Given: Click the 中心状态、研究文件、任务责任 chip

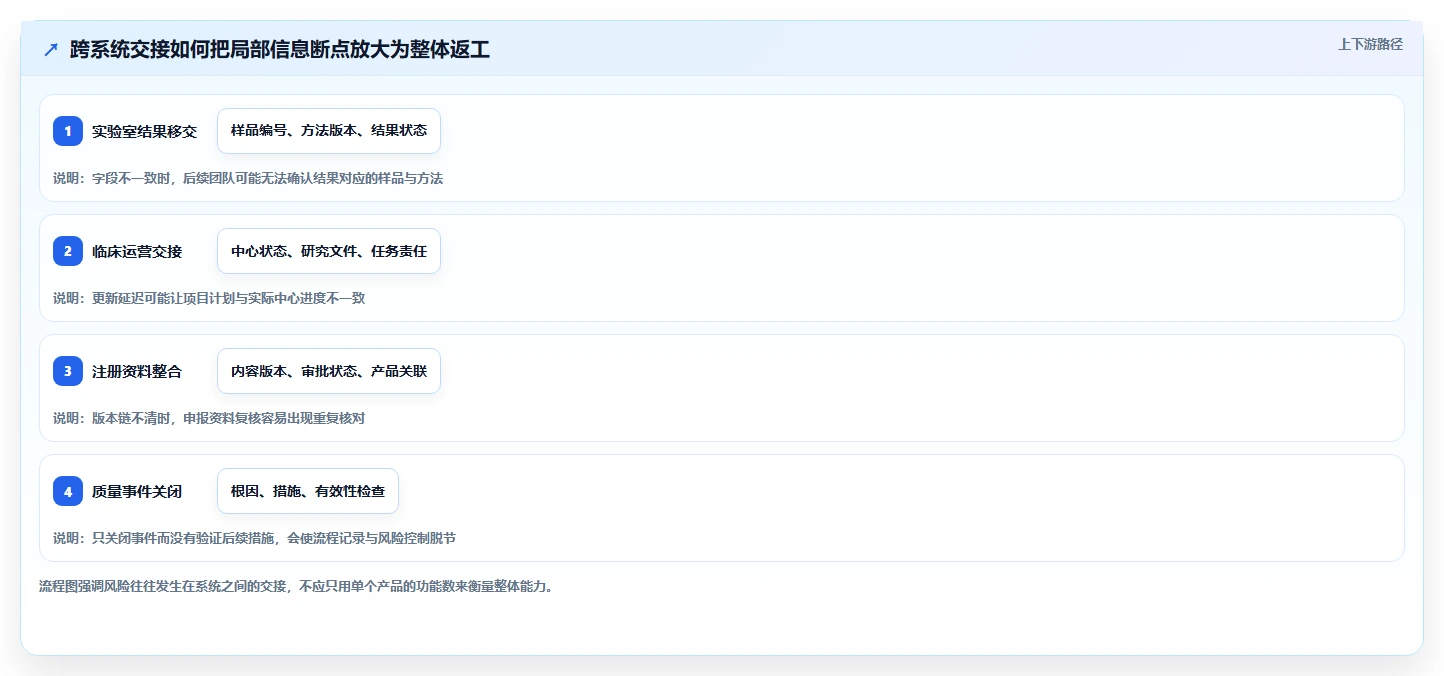Looking at the screenshot, I should [x=329, y=251].
